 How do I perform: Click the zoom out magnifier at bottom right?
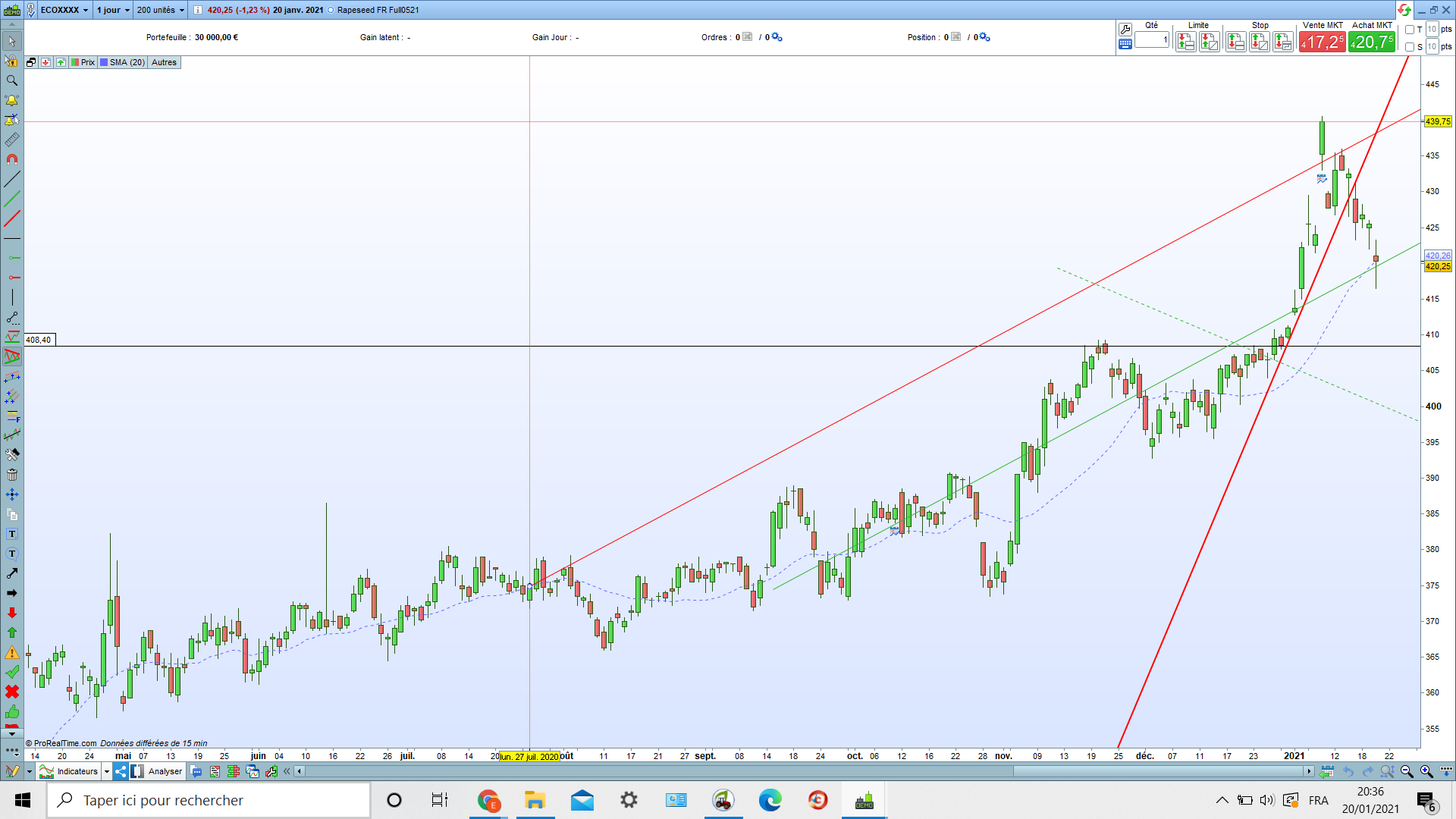pos(1407,771)
